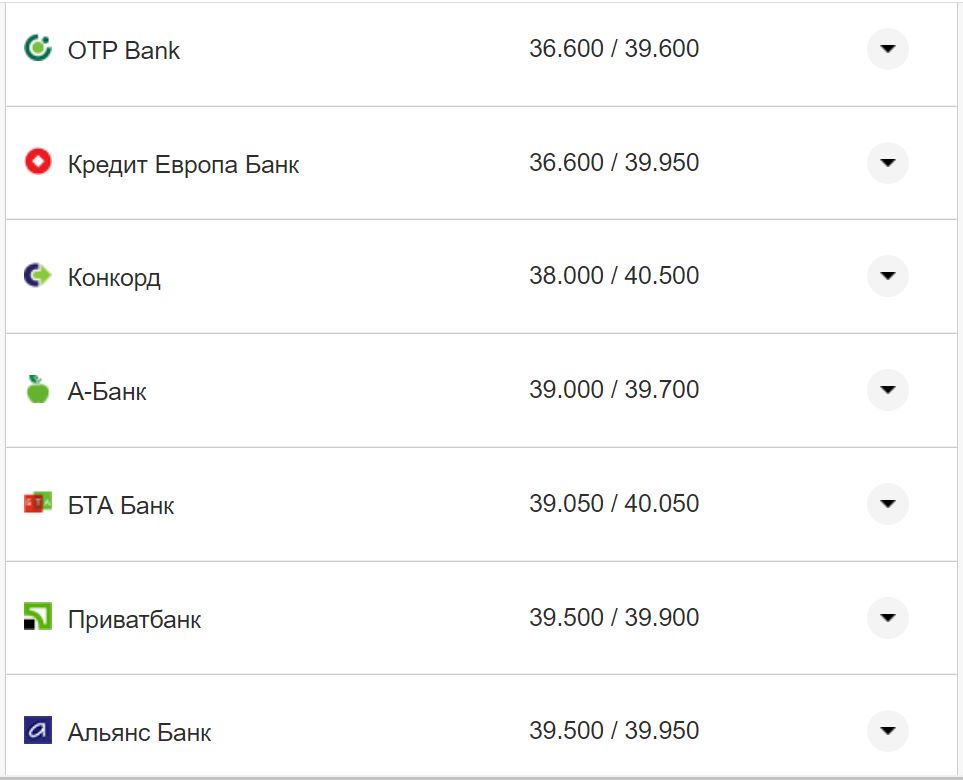Click the Альянс Банк blue logo

[37, 730]
